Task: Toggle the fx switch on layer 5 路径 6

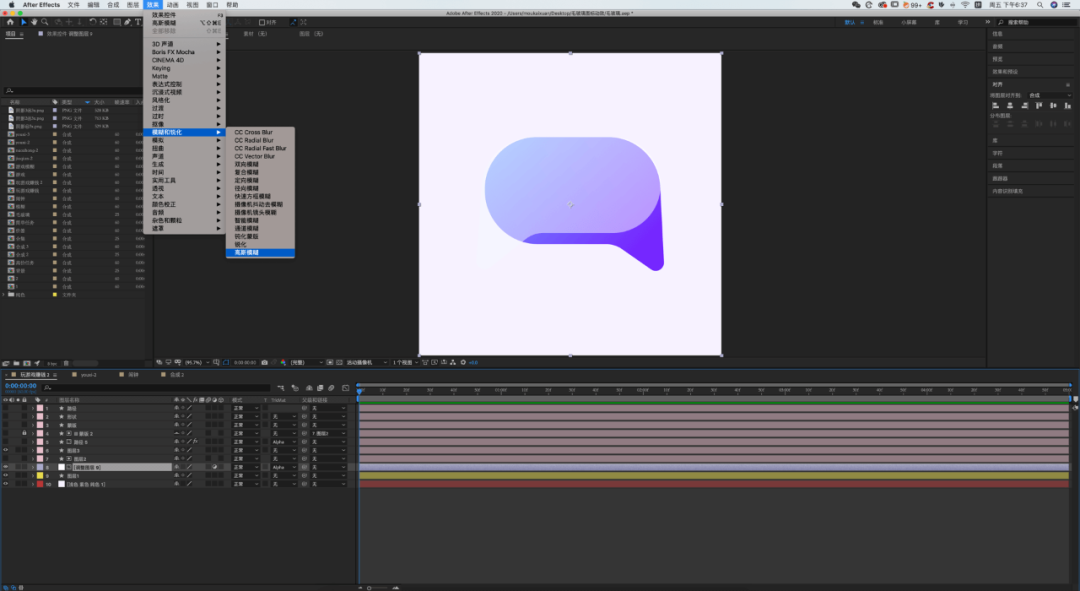Action: pos(196,442)
